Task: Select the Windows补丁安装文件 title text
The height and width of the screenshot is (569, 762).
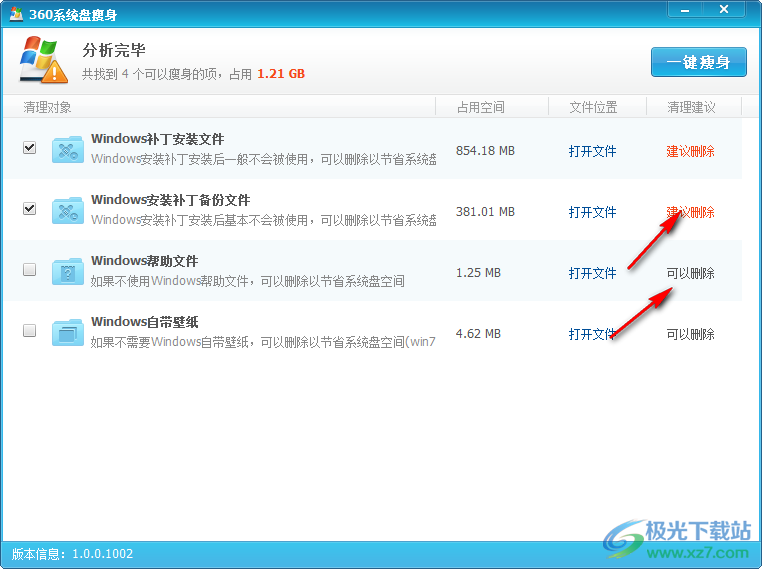Action: [x=157, y=139]
